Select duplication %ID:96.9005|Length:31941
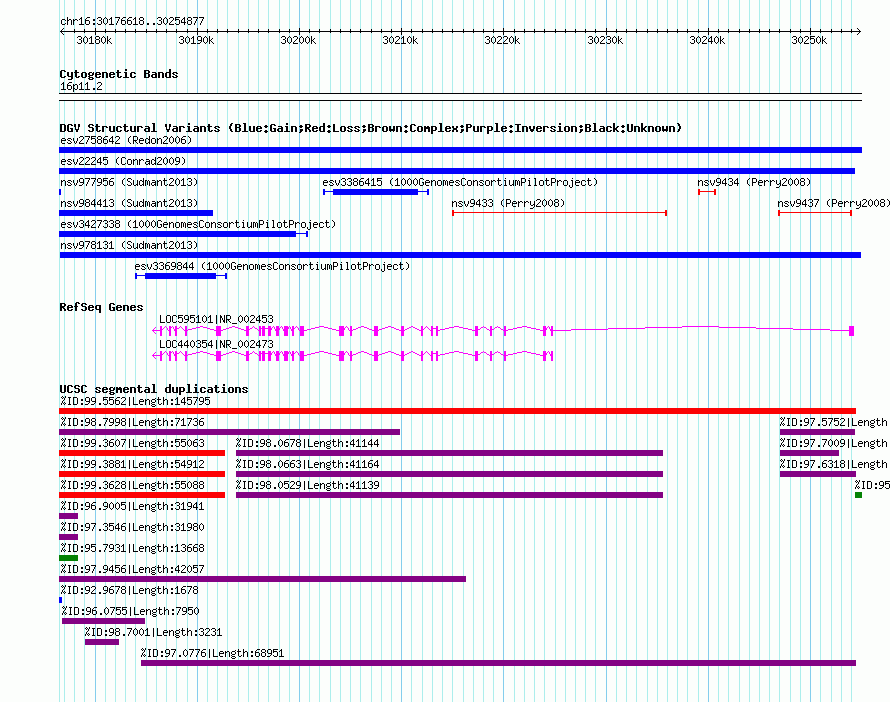890x702 pixels. (x=132, y=506)
